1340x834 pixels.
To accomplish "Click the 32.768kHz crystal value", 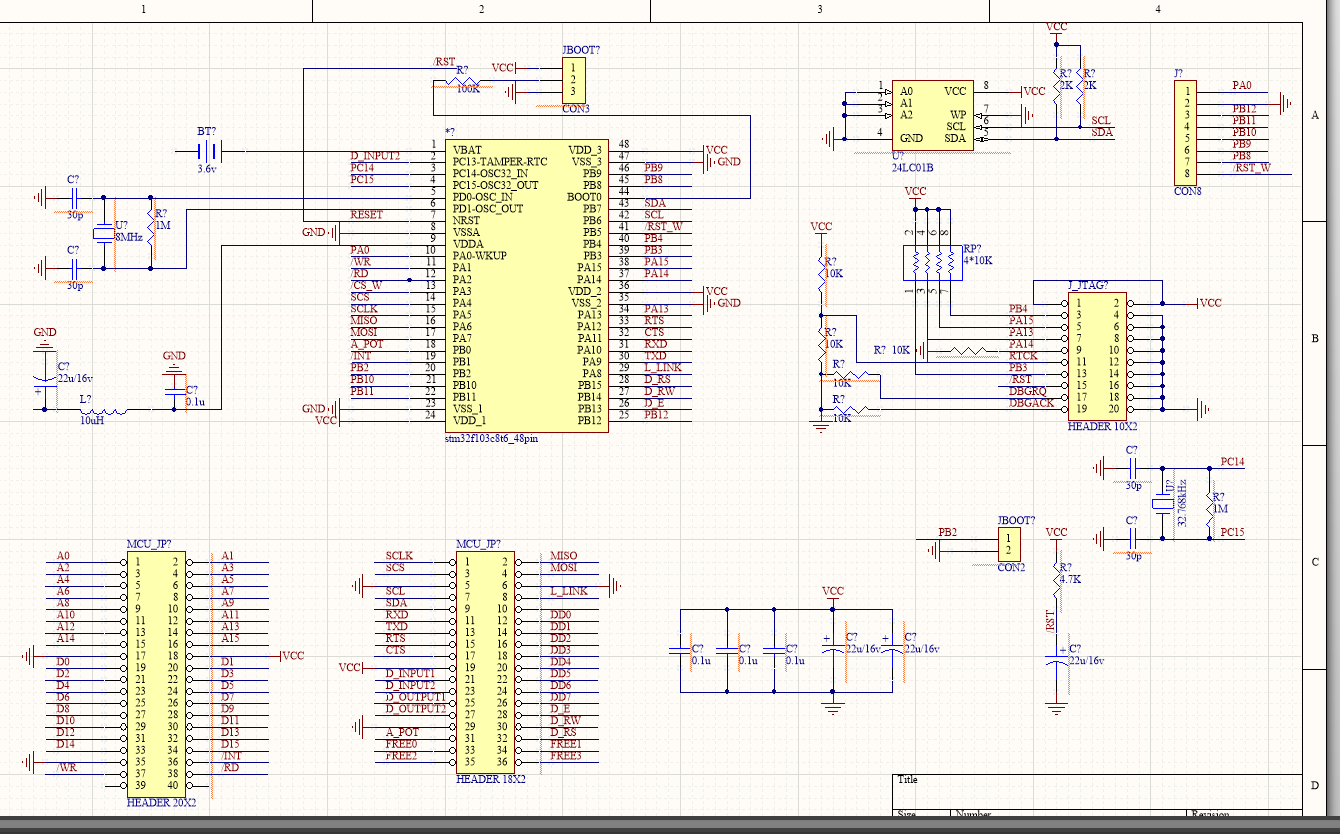I will click(x=1182, y=505).
